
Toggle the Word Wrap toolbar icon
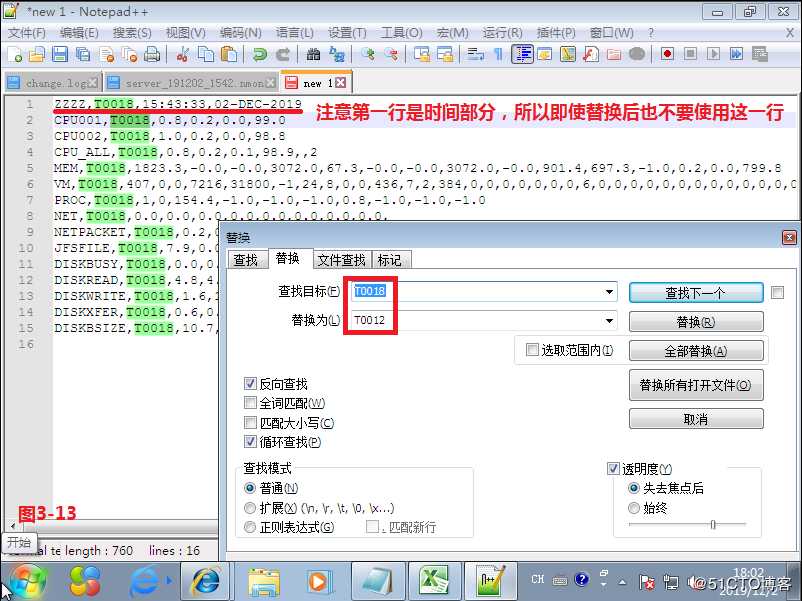(476, 54)
